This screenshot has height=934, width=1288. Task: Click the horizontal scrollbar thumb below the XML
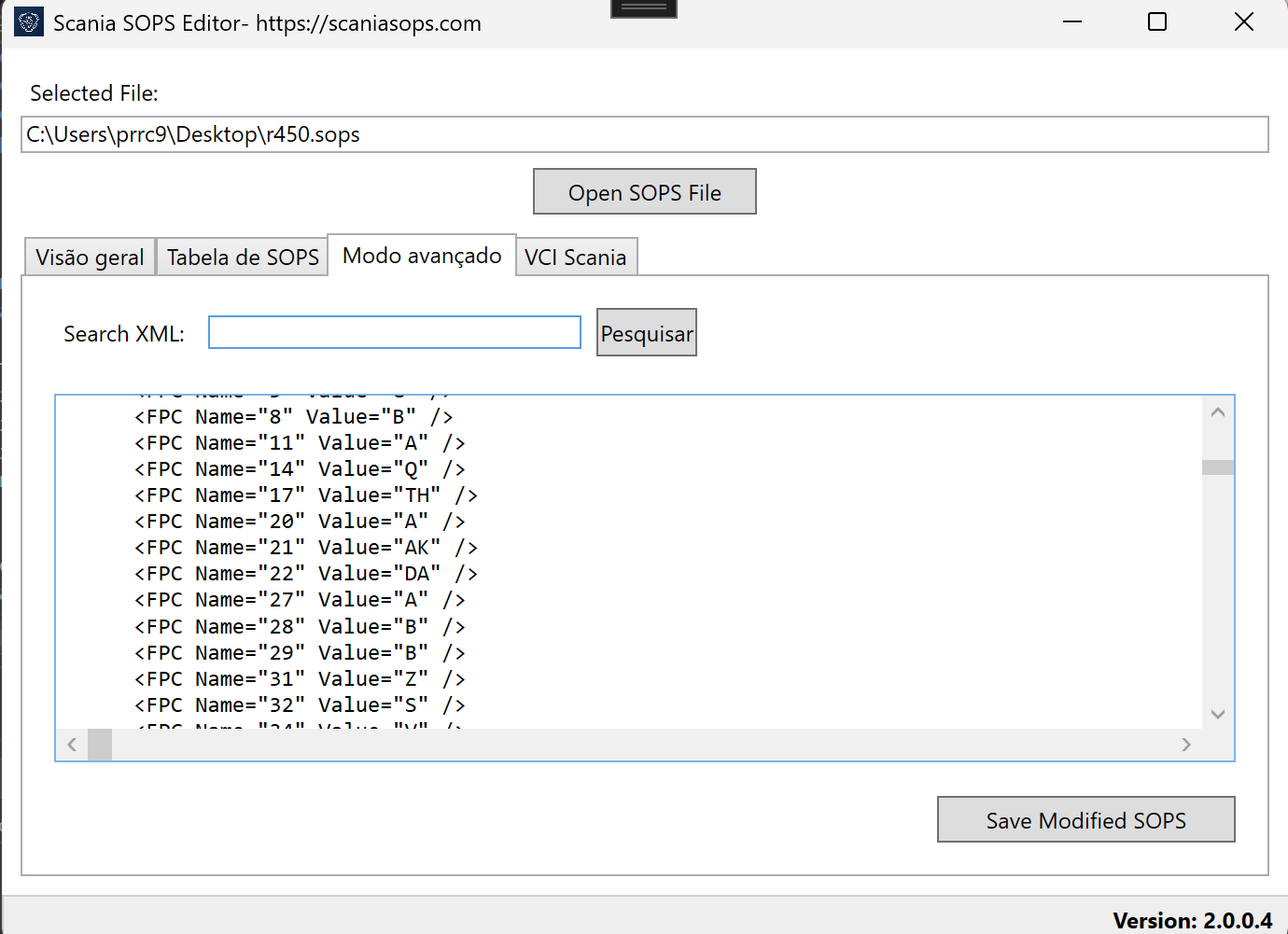101,745
